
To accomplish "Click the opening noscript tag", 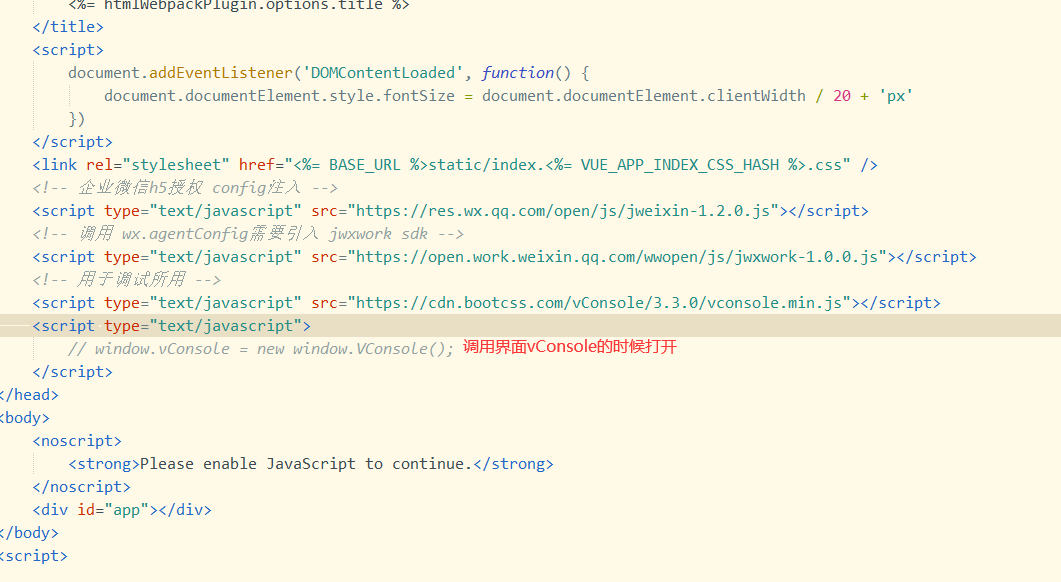I will pyautogui.click(x=77, y=441).
